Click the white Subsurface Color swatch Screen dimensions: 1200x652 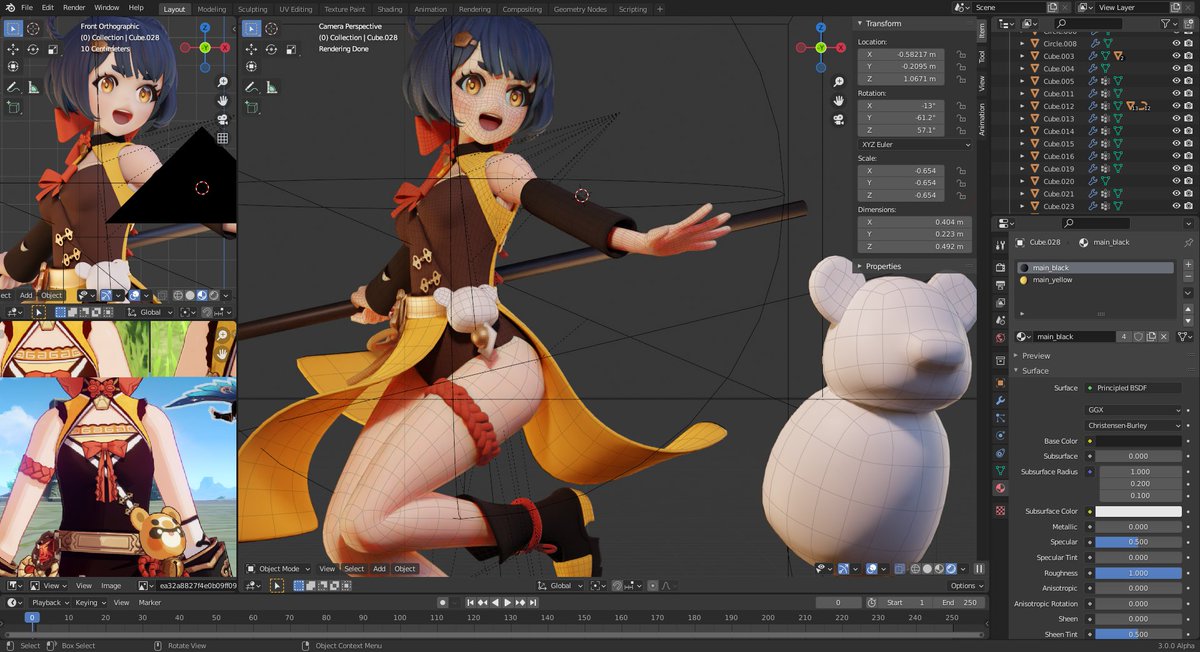[x=1138, y=511]
